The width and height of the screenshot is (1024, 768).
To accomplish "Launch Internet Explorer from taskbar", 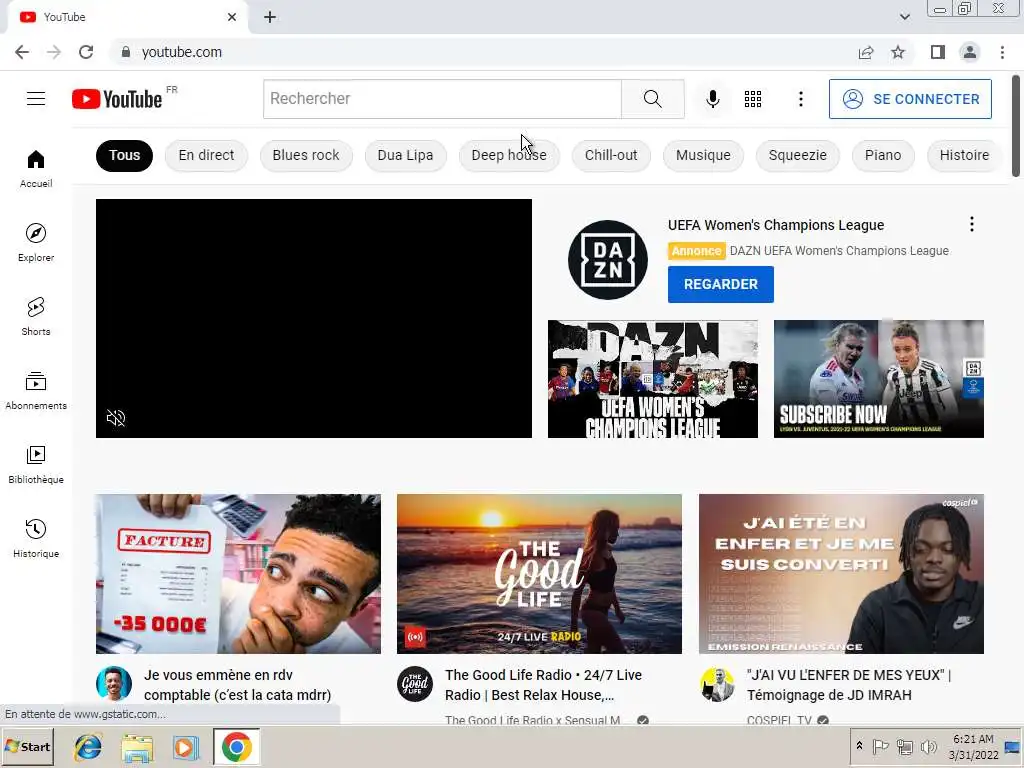I will tap(88, 747).
